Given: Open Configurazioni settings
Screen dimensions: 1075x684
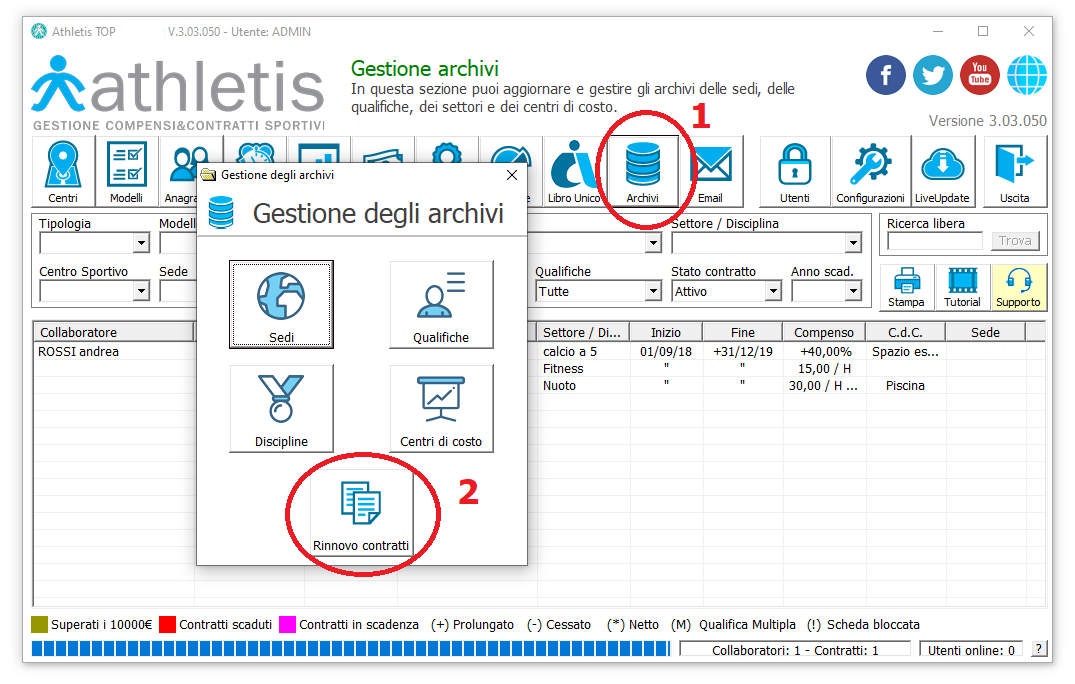Looking at the screenshot, I should [x=871, y=172].
